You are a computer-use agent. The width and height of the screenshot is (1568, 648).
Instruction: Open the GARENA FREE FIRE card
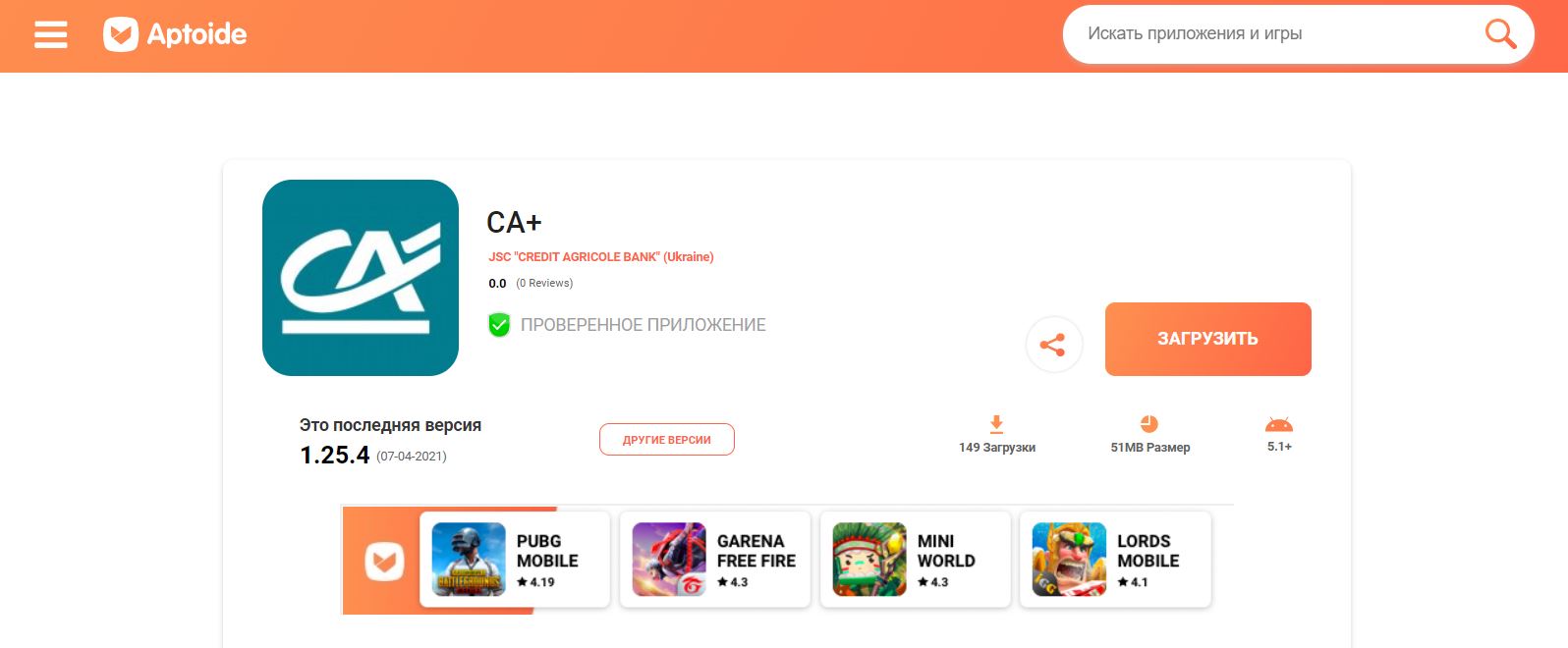715,560
